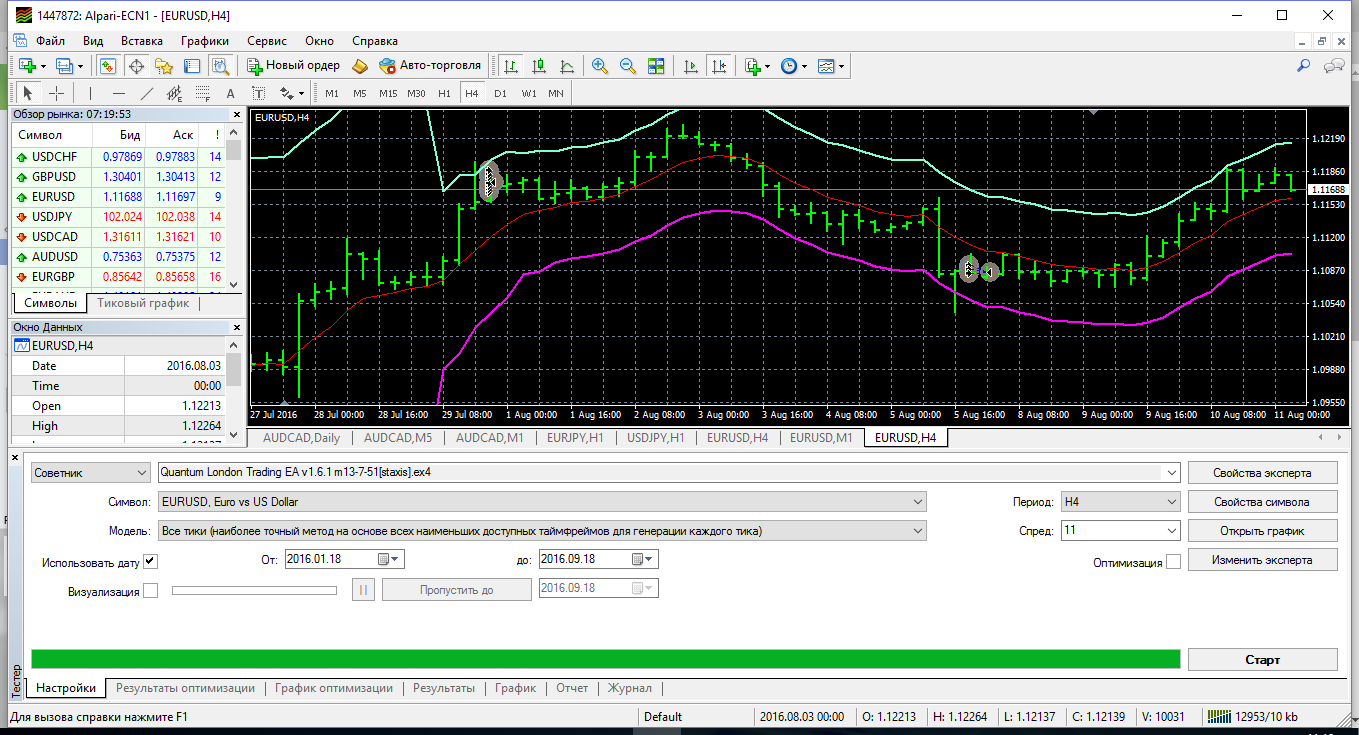Switch timeframe to D1
This screenshot has width=1359, height=735.
click(500, 93)
